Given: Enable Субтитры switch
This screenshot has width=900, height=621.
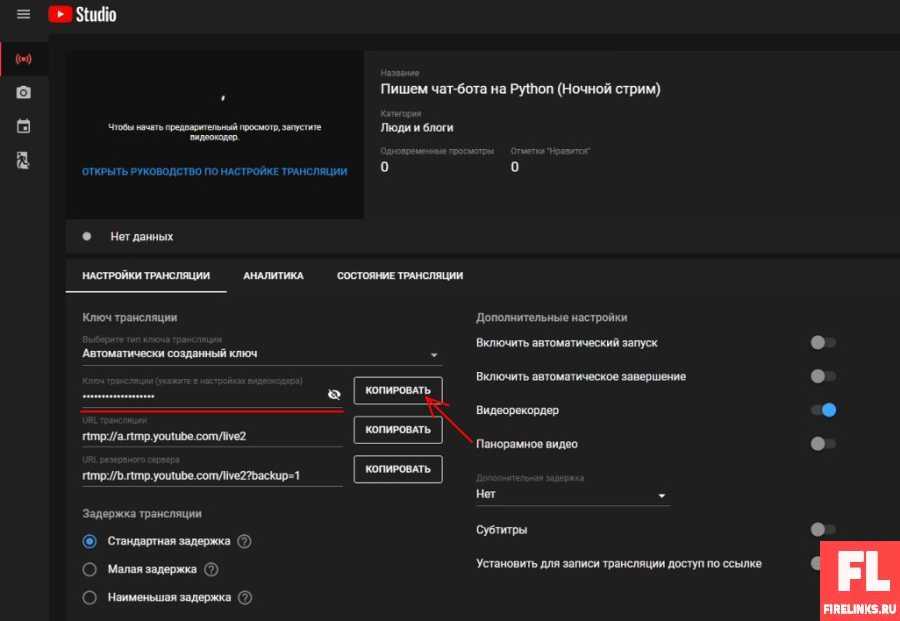Looking at the screenshot, I should pyautogui.click(x=823, y=529).
